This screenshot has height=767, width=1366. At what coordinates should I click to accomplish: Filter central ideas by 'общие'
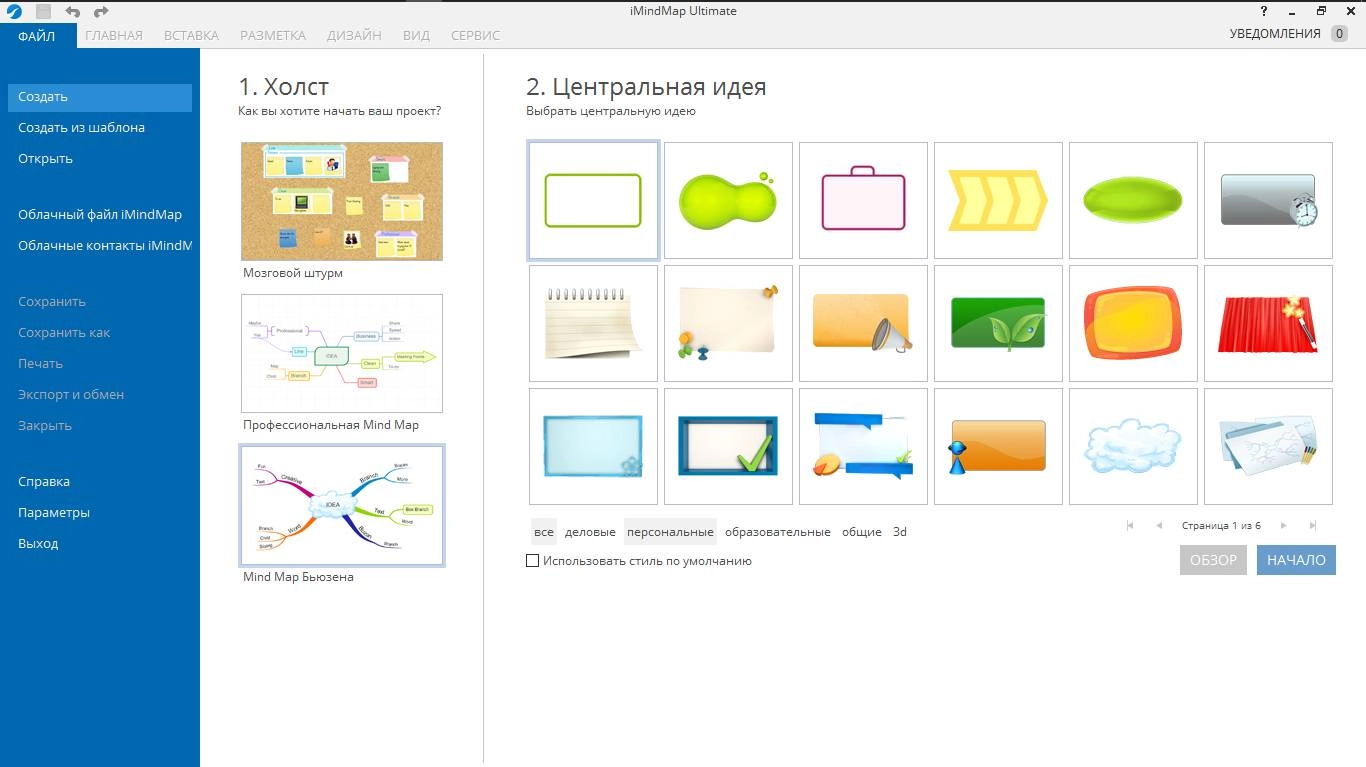click(862, 532)
